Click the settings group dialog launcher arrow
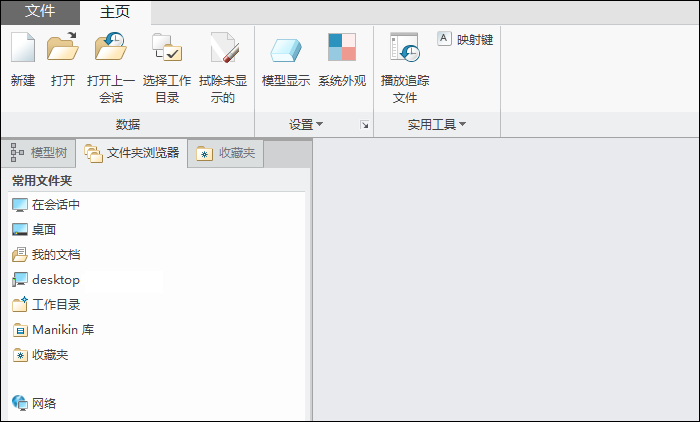This screenshot has height=422, width=700. [365, 125]
